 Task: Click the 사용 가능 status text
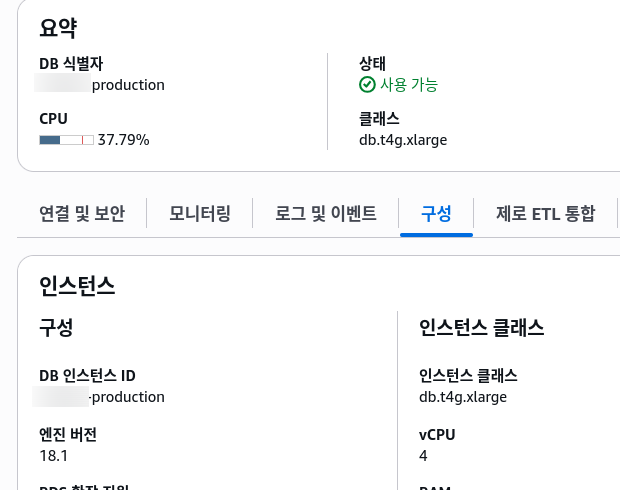pyautogui.click(x=409, y=85)
